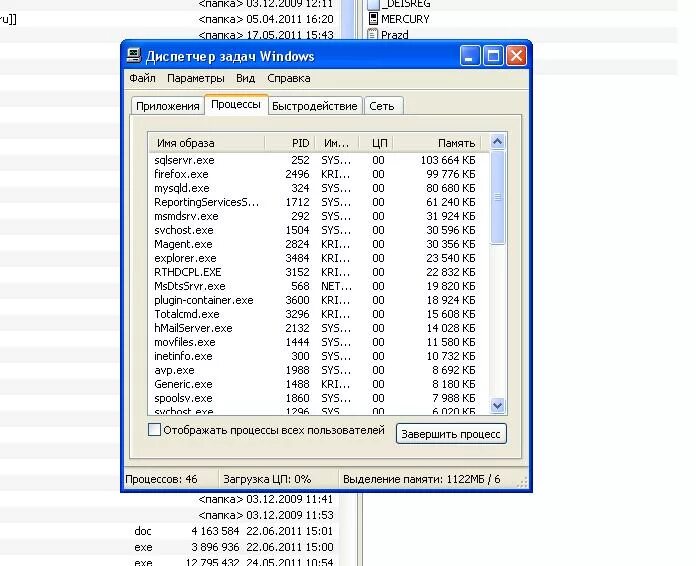Close the Task Manager window
Image resolution: width=696 pixels, height=566 pixels.
(516, 56)
